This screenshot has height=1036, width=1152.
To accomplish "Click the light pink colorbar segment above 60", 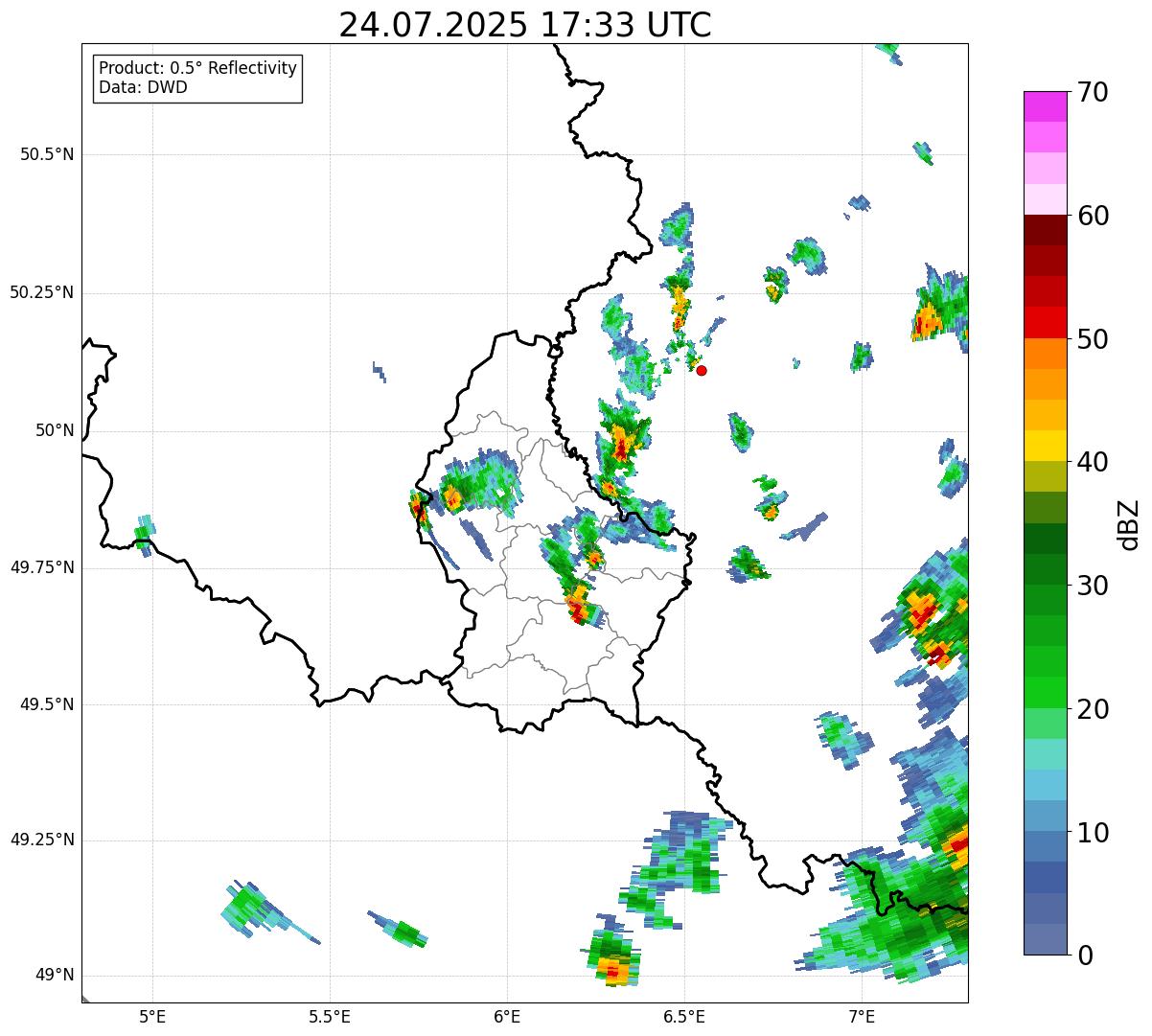I will (1045, 199).
